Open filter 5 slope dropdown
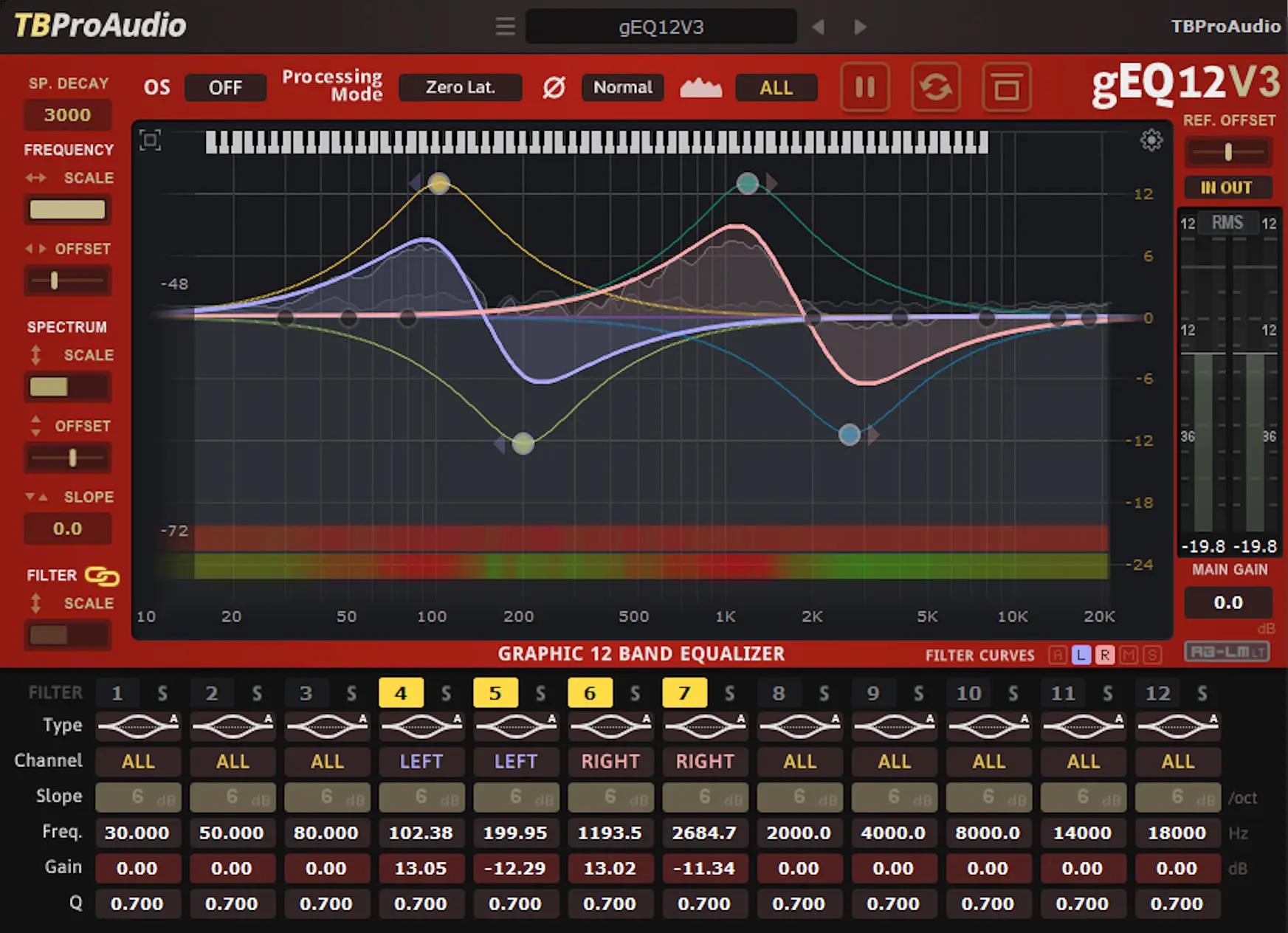Screen dimensions: 1288x933 [x=516, y=797]
